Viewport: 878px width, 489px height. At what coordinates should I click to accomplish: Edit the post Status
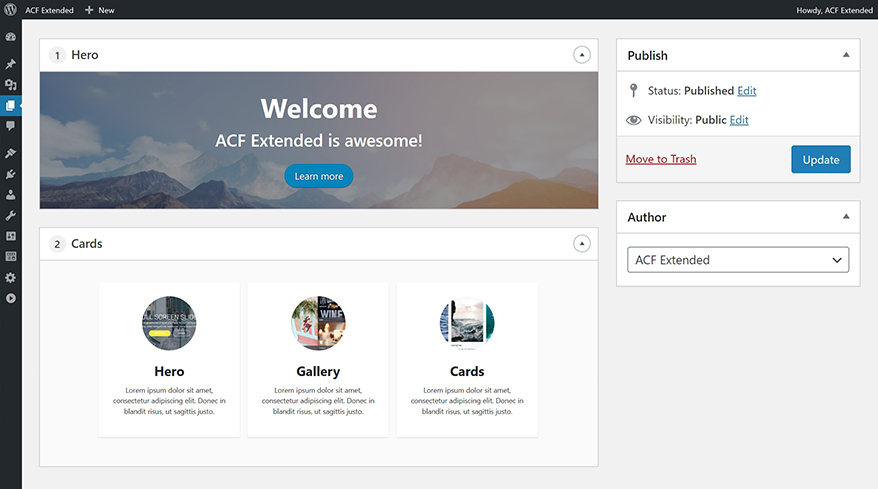click(746, 91)
